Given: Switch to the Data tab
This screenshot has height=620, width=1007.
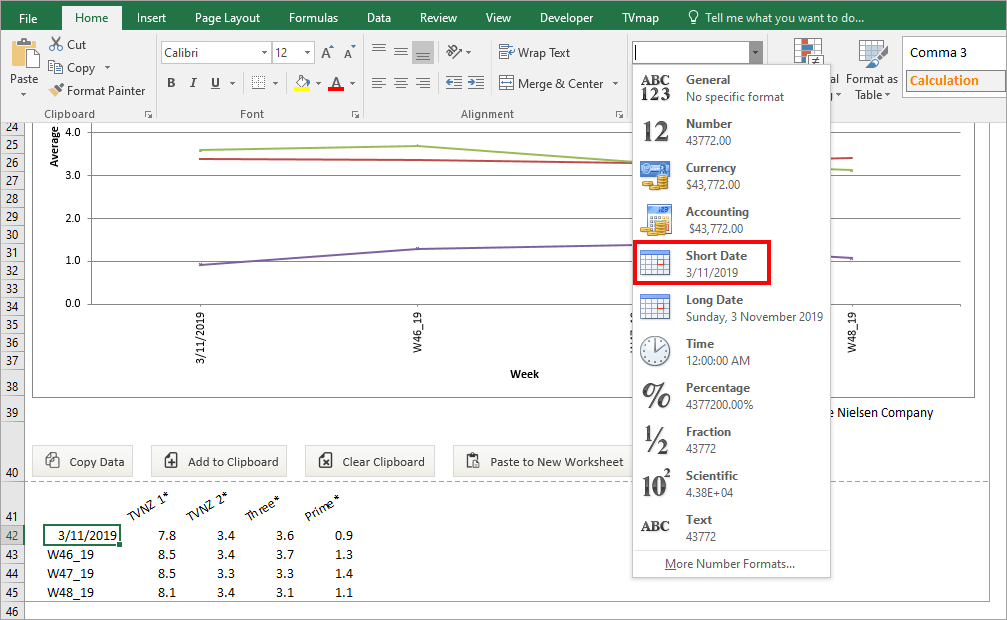Looking at the screenshot, I should [x=379, y=18].
